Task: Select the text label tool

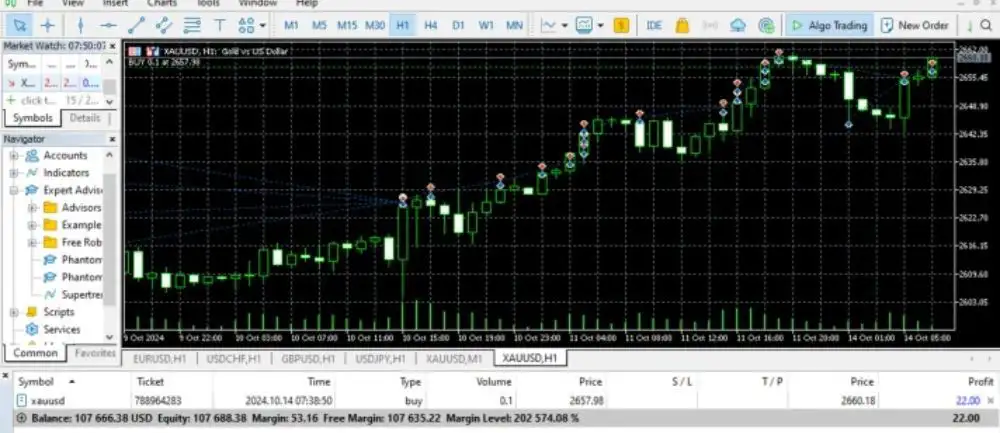Action: point(219,25)
